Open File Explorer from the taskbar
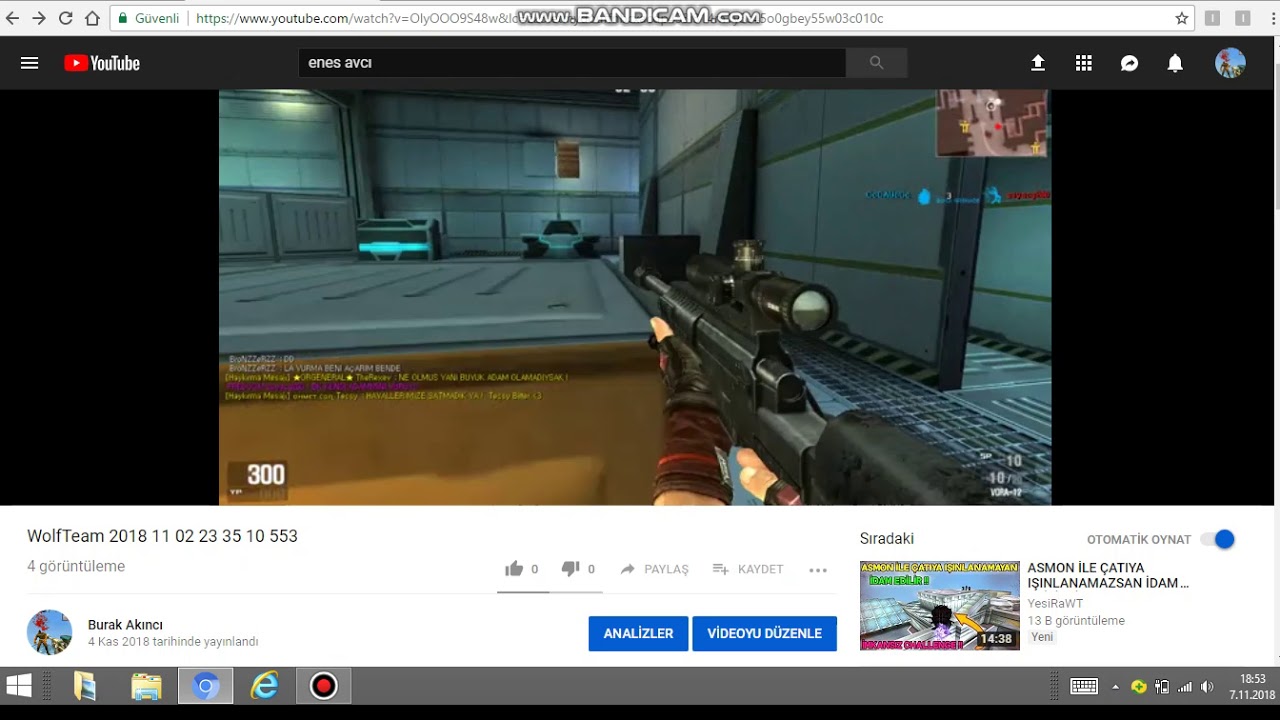 [146, 686]
